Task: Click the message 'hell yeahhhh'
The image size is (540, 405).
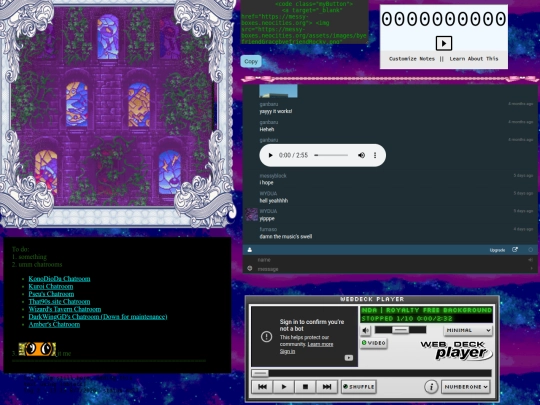Action: click(274, 201)
